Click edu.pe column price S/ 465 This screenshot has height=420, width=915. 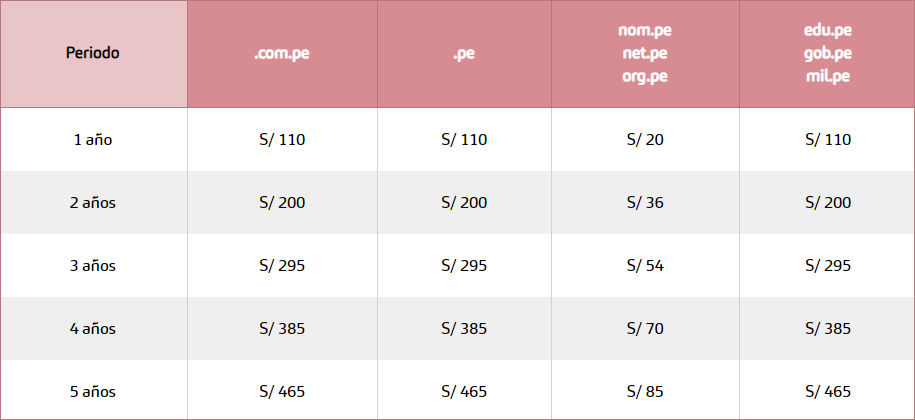point(827,392)
